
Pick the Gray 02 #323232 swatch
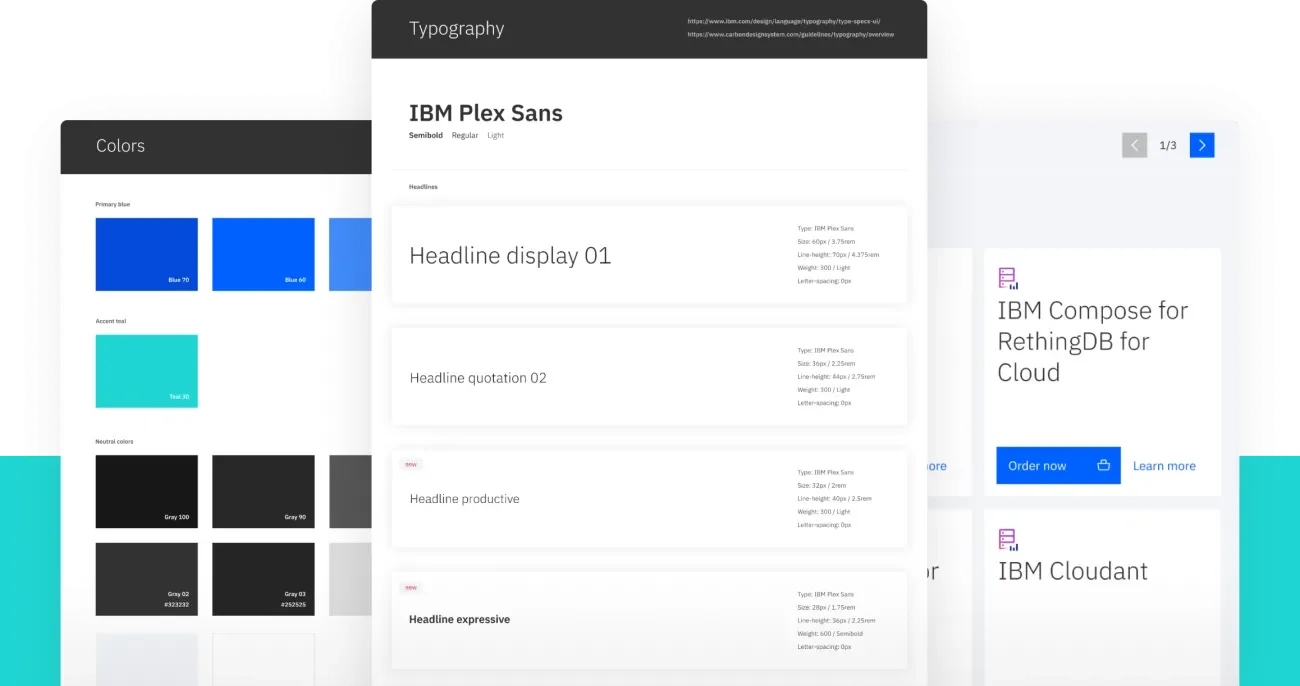click(x=147, y=579)
